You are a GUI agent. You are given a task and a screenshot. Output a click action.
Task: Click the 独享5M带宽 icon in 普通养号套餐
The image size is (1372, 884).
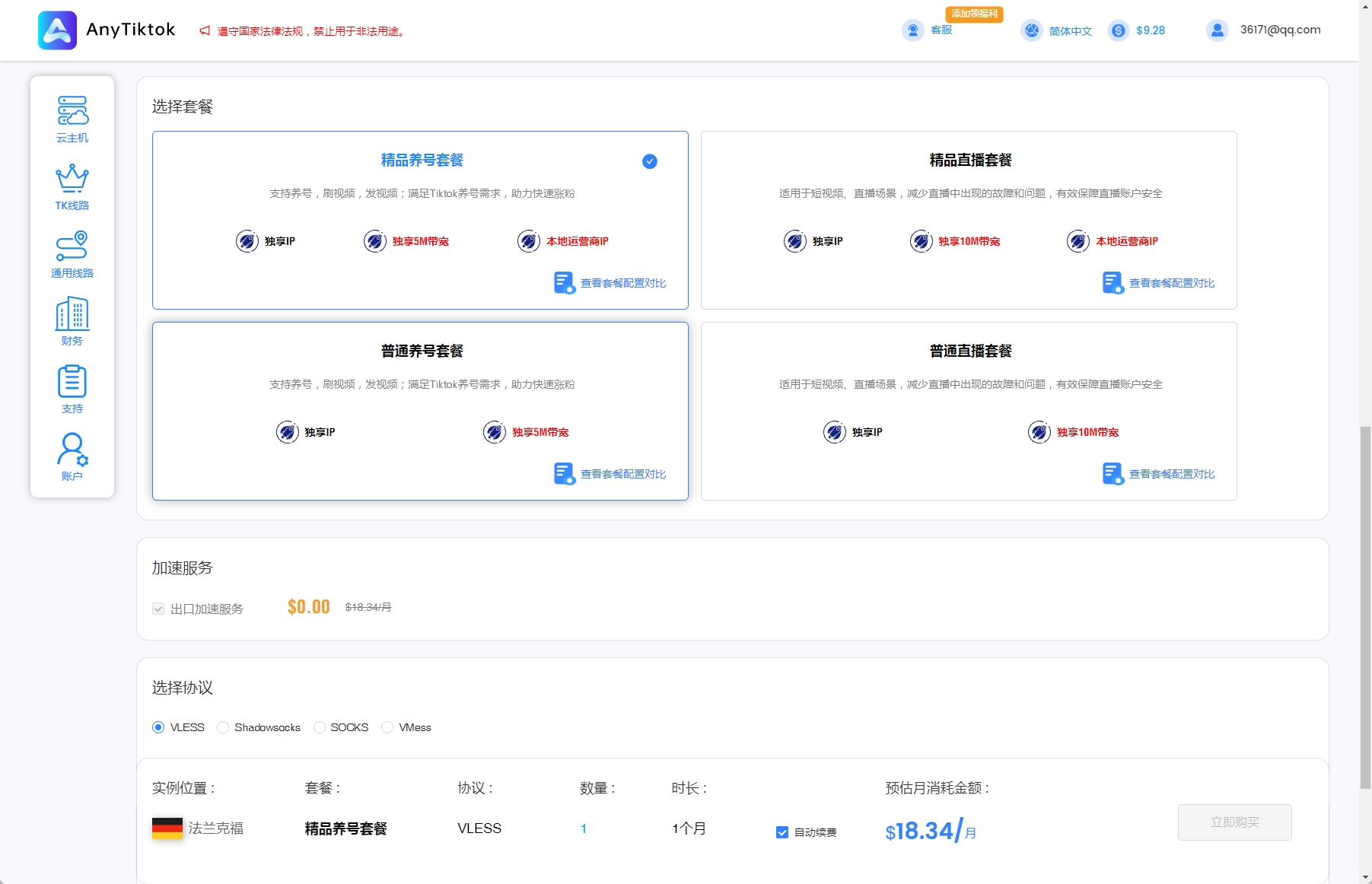click(x=495, y=432)
